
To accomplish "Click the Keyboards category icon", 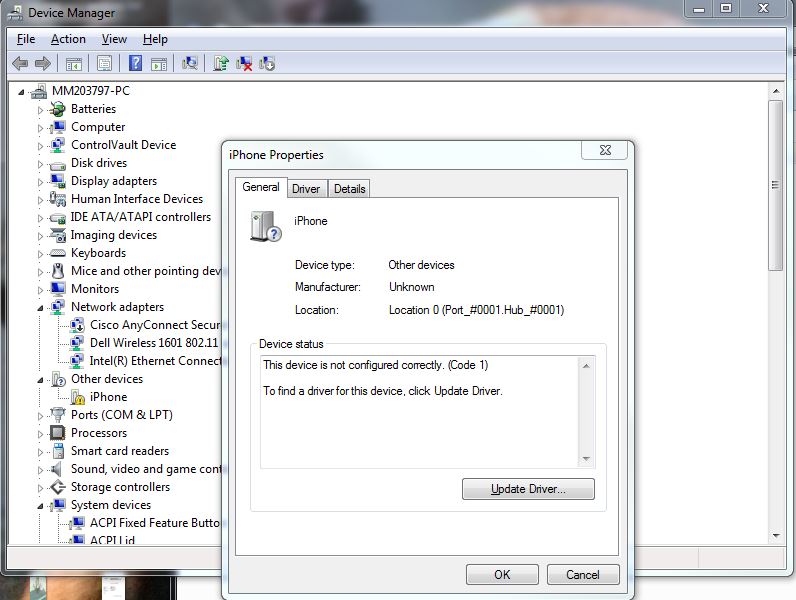I will 58,253.
